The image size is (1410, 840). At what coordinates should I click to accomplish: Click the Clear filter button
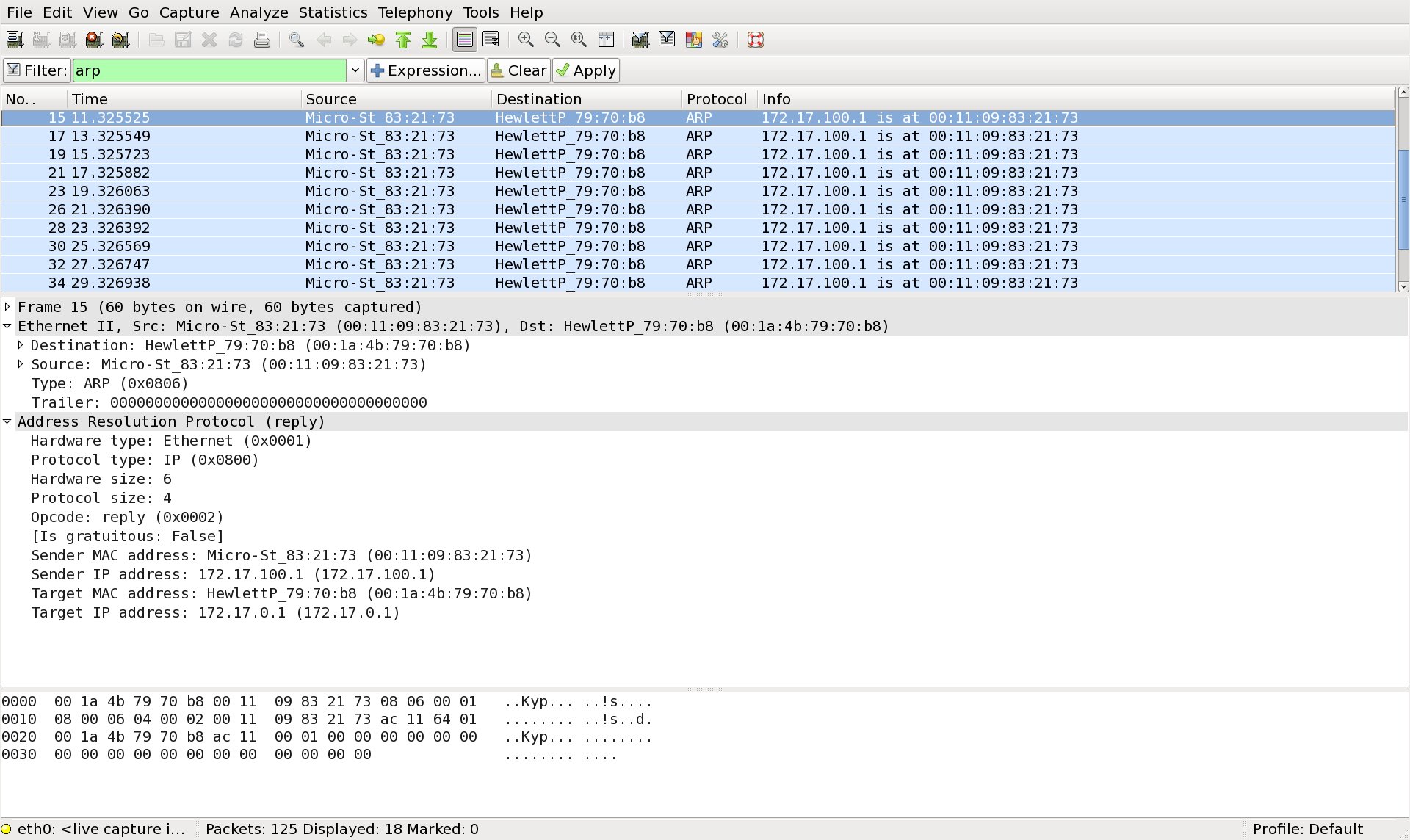518,70
